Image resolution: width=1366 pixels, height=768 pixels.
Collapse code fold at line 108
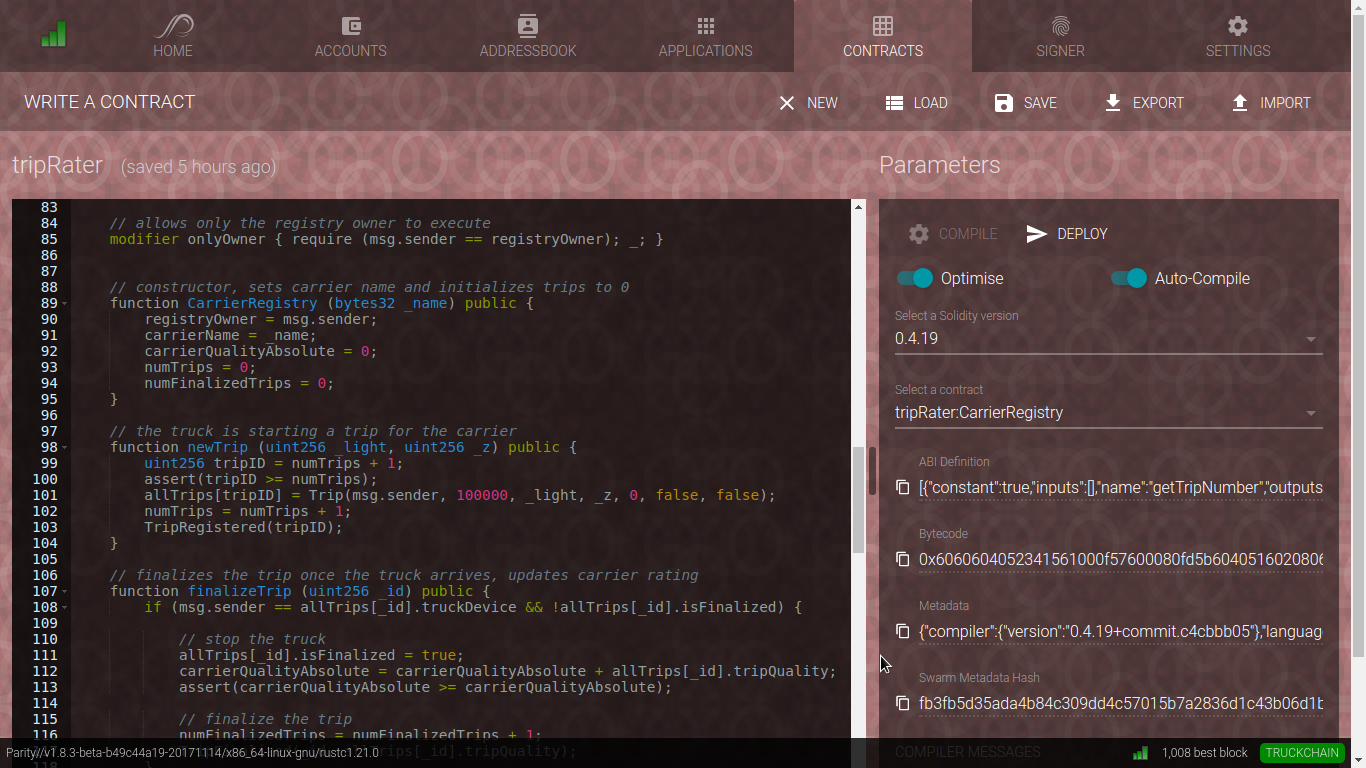(x=65, y=607)
